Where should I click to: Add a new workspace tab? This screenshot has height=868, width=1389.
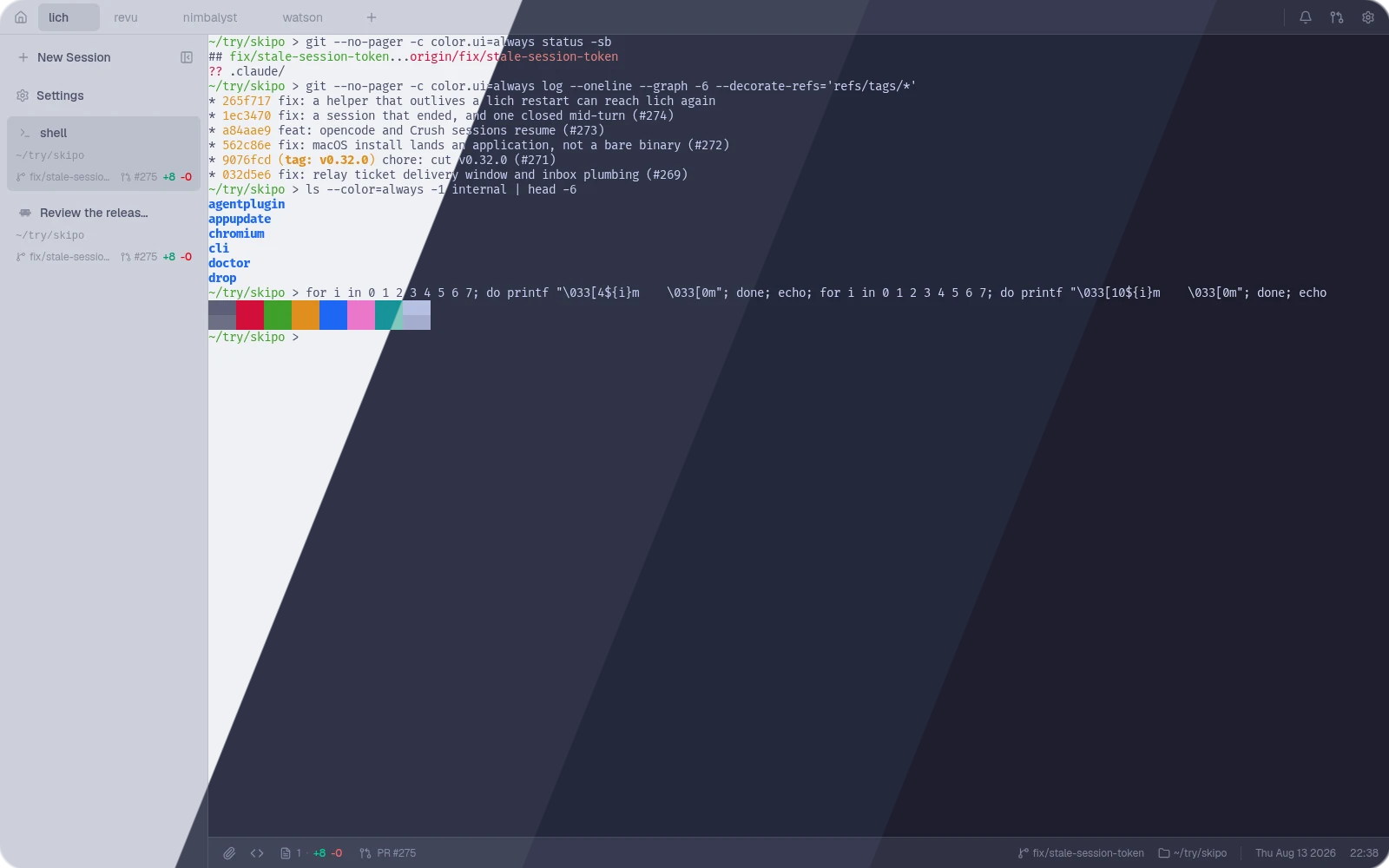tap(371, 17)
